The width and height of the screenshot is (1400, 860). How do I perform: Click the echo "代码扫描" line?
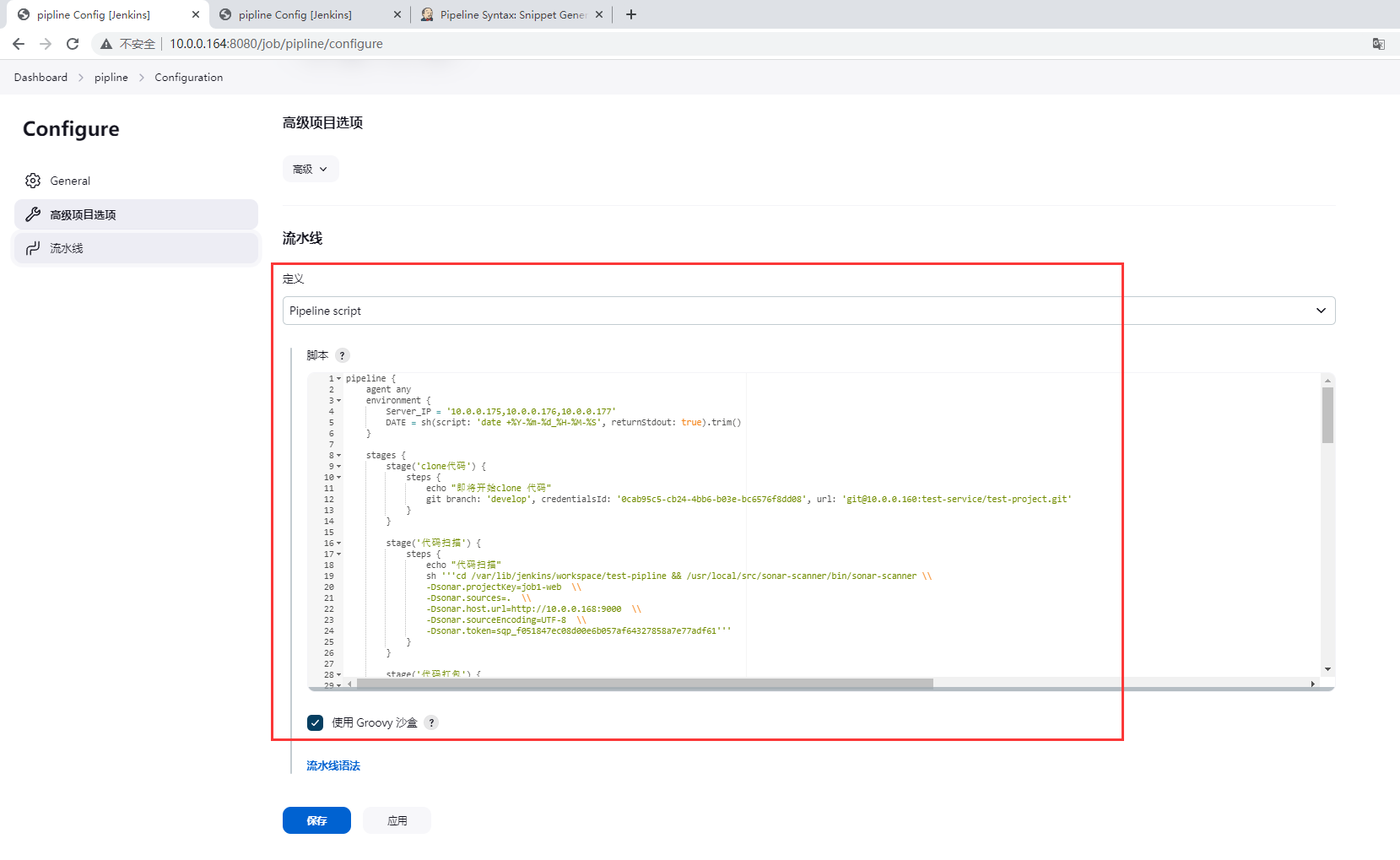tap(463, 565)
